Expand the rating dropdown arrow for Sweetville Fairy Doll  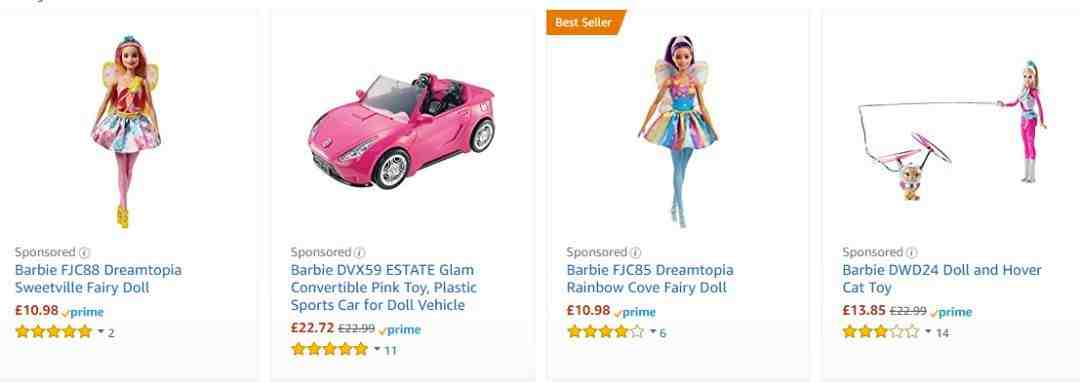click(x=101, y=332)
